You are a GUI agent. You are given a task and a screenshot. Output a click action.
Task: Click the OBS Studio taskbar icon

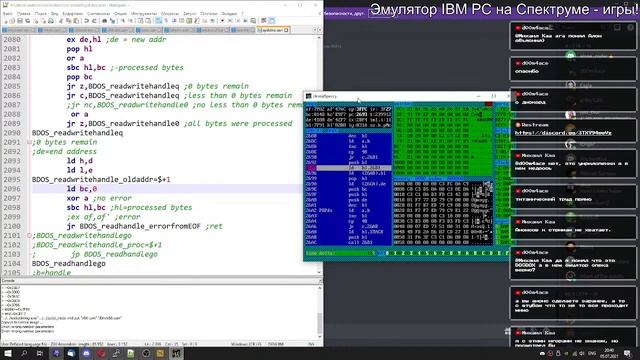[146, 353]
